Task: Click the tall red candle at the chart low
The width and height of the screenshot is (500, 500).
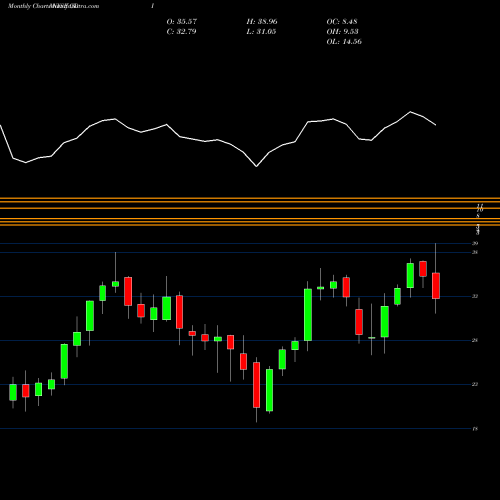Action: [x=256, y=385]
